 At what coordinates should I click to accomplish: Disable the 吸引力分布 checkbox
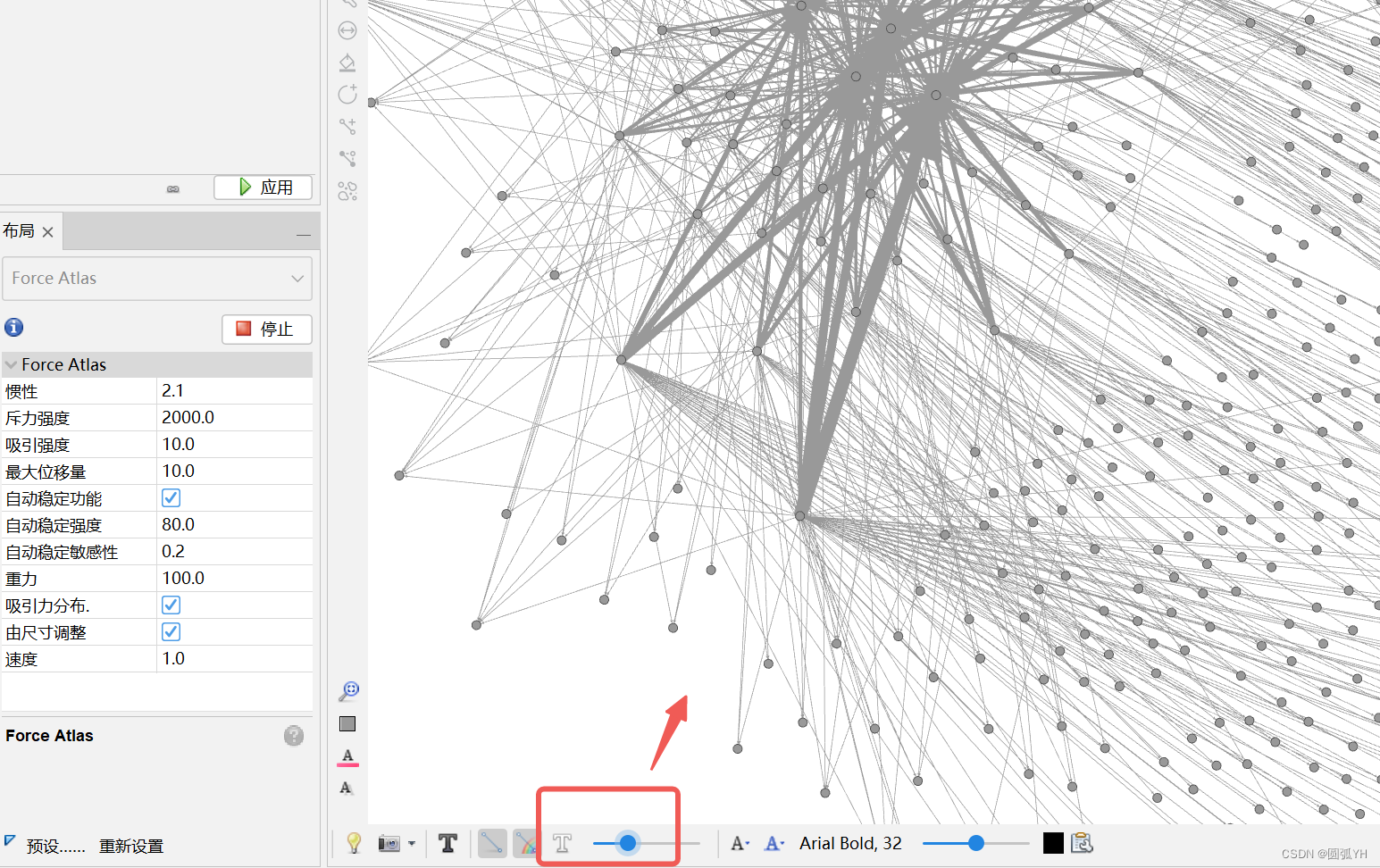tap(171, 605)
